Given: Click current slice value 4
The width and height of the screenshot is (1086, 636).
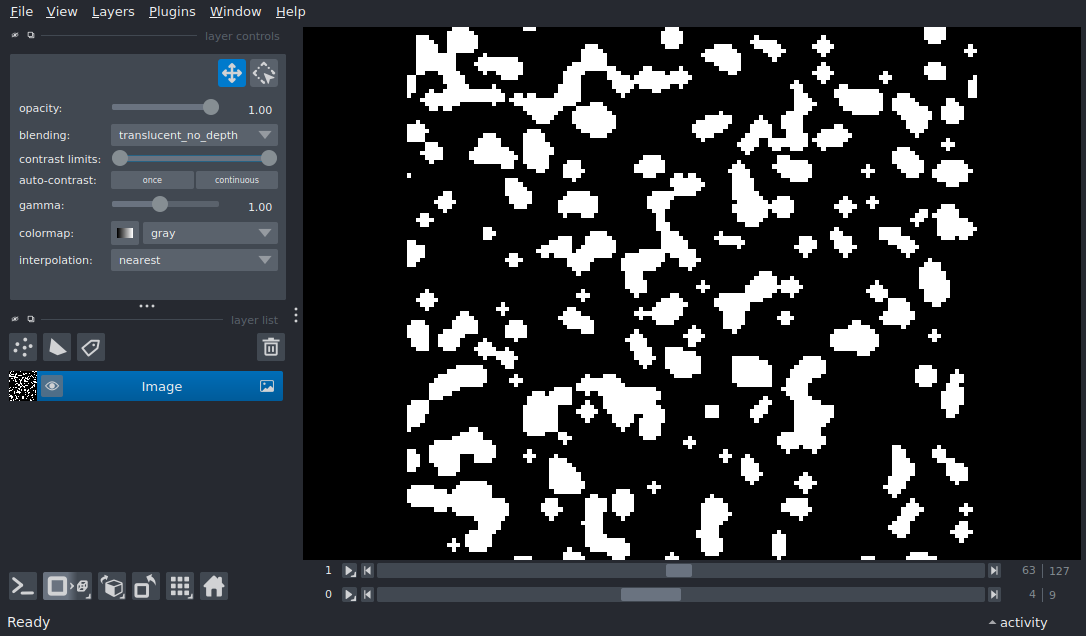Looking at the screenshot, I should coord(1032,594).
